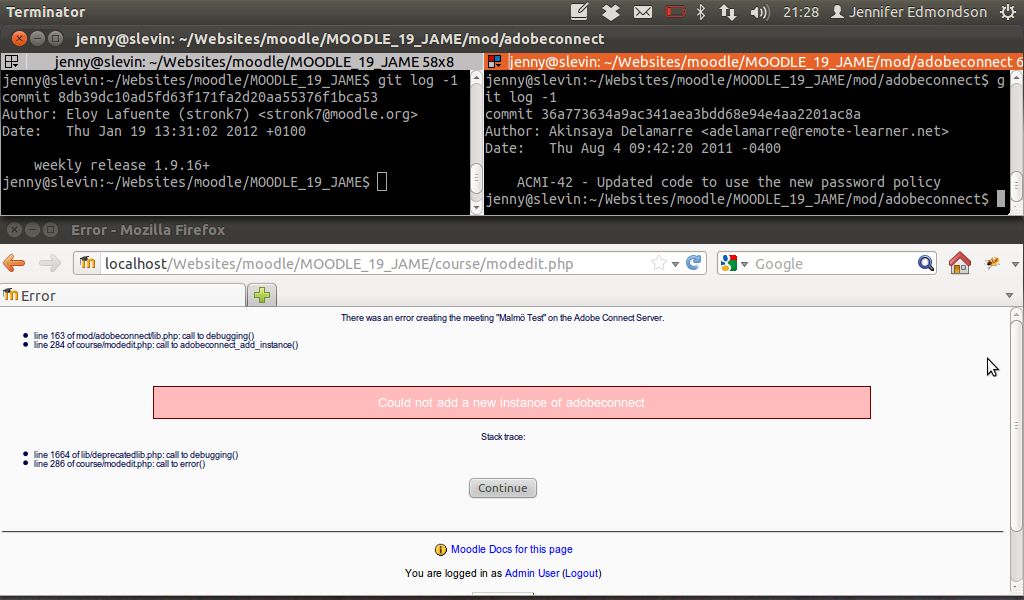Click "line 163 of mod/adobeconnect/lib.php" entry
The width and height of the screenshot is (1024, 600).
[x=144, y=336]
